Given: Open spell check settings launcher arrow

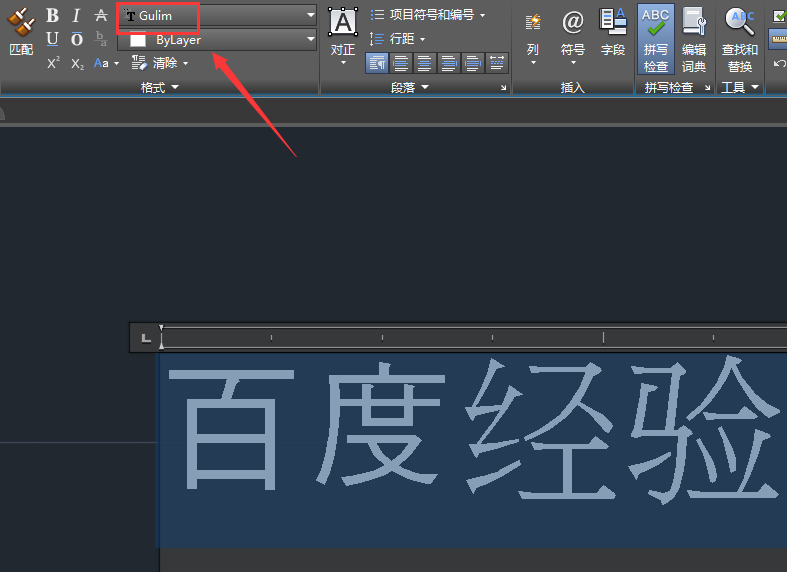Looking at the screenshot, I should coord(707,88).
